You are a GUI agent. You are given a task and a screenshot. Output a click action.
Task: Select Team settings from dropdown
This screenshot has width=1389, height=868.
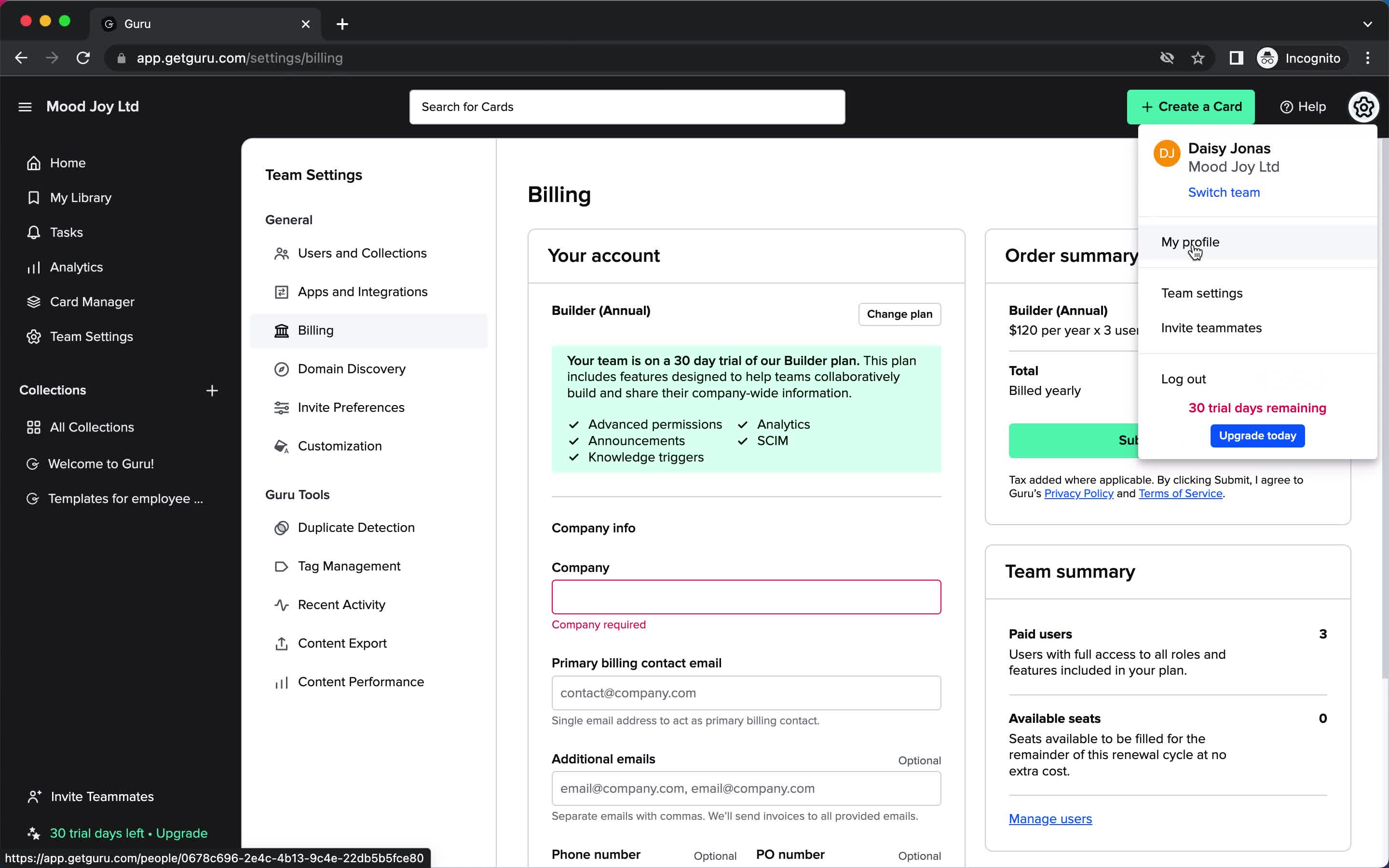1202,293
